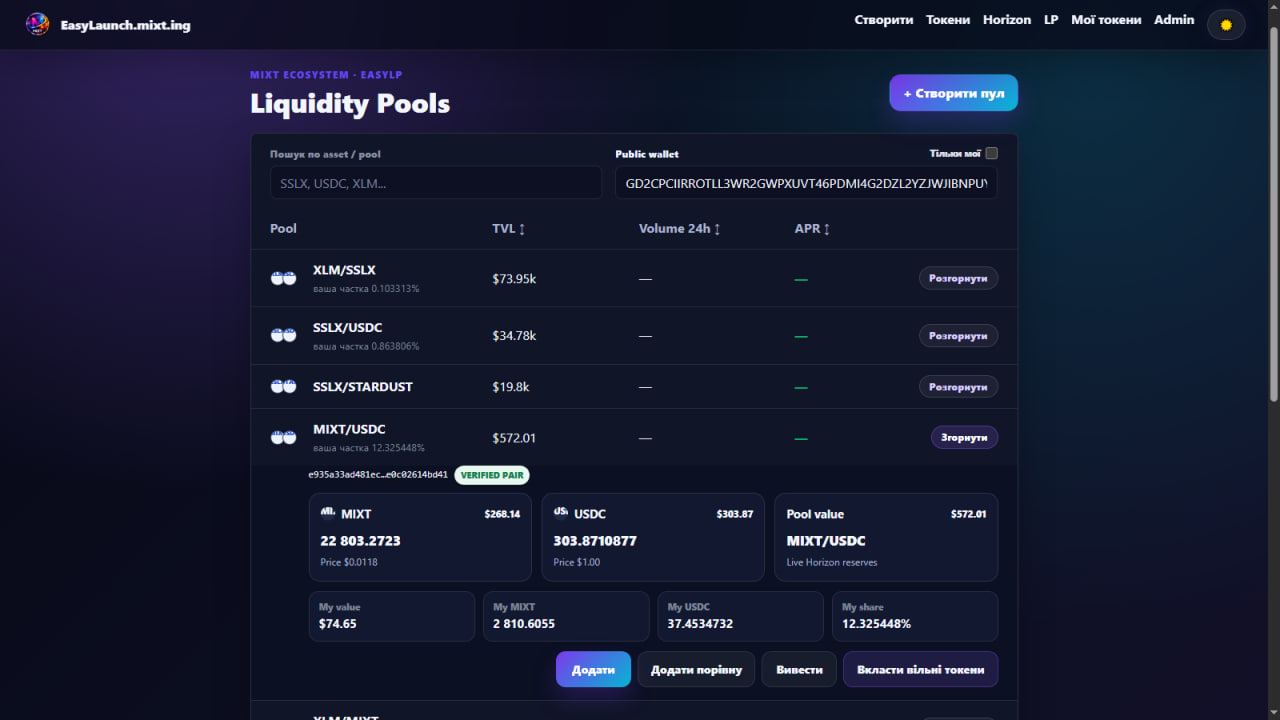This screenshot has width=1280, height=720.
Task: Sort pools by TVL arrow
Action: coord(522,229)
